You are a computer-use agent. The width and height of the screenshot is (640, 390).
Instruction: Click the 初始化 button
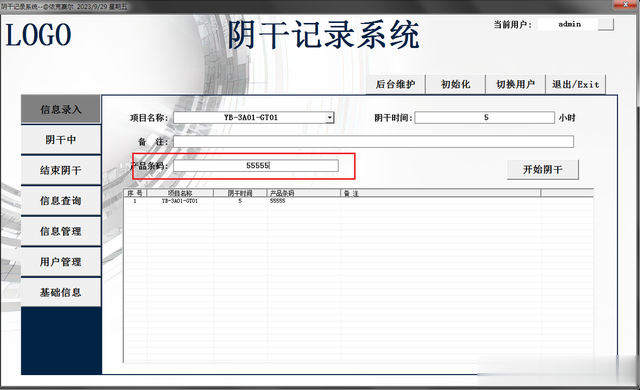coord(456,84)
